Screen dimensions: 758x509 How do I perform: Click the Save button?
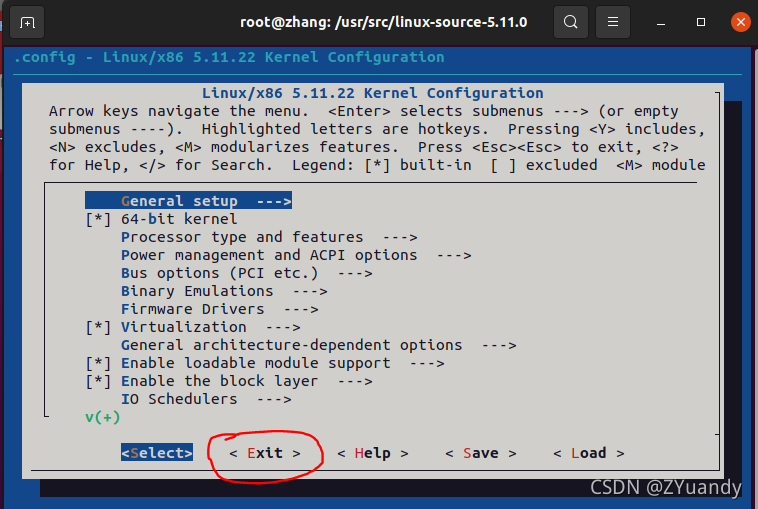(x=481, y=453)
